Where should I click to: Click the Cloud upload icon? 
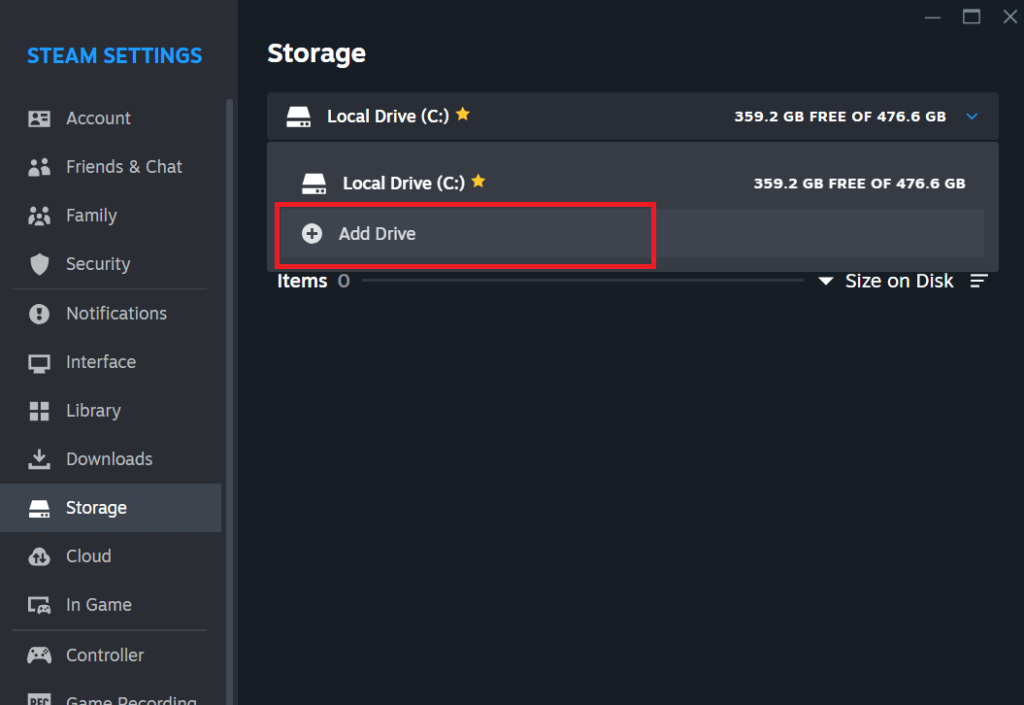pos(39,556)
